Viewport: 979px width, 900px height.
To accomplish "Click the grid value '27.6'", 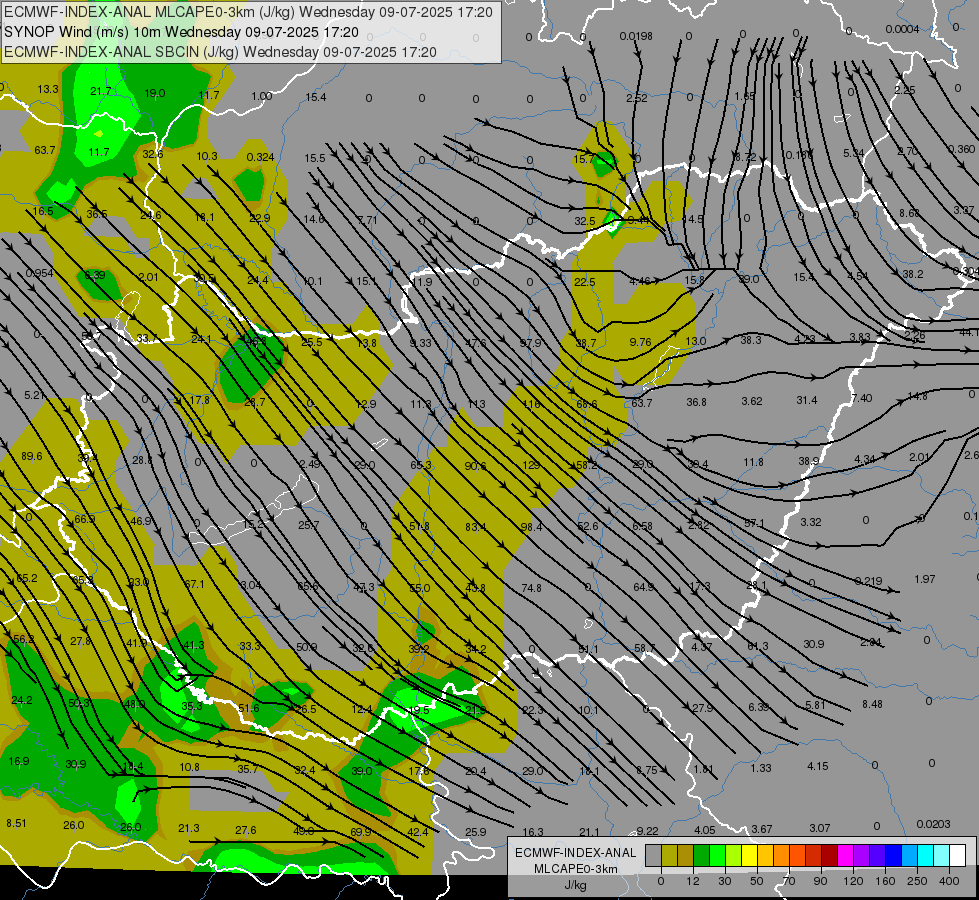I will coord(246,830).
